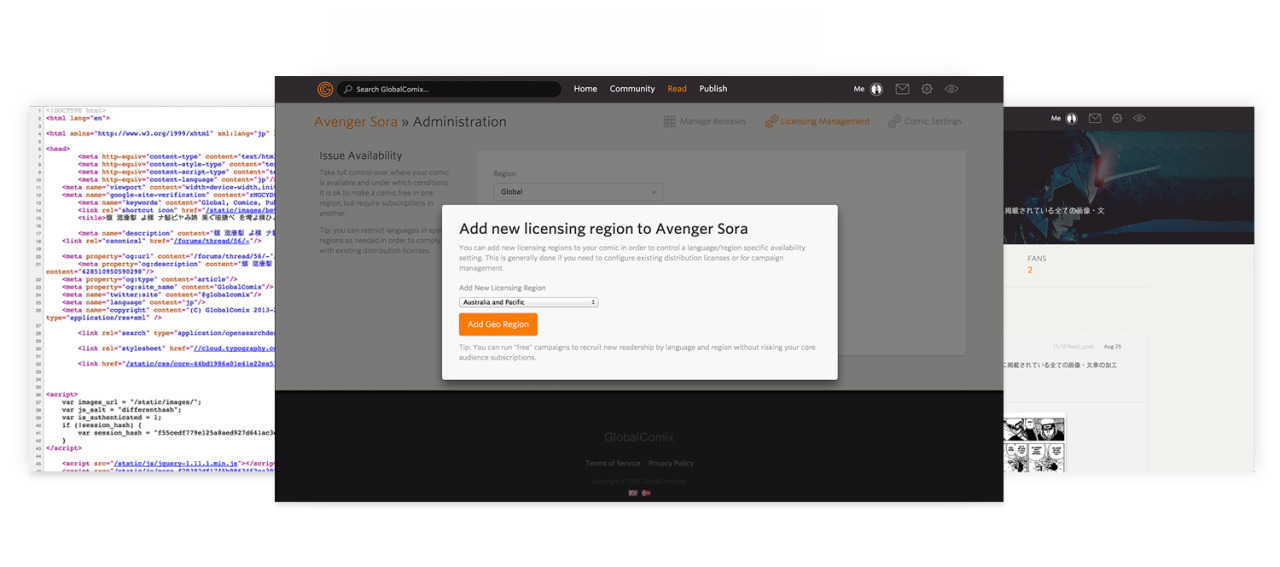Screen dimensions: 1280x567
Task: Click the Avenger Sora breadcrumb link
Action: (356, 122)
